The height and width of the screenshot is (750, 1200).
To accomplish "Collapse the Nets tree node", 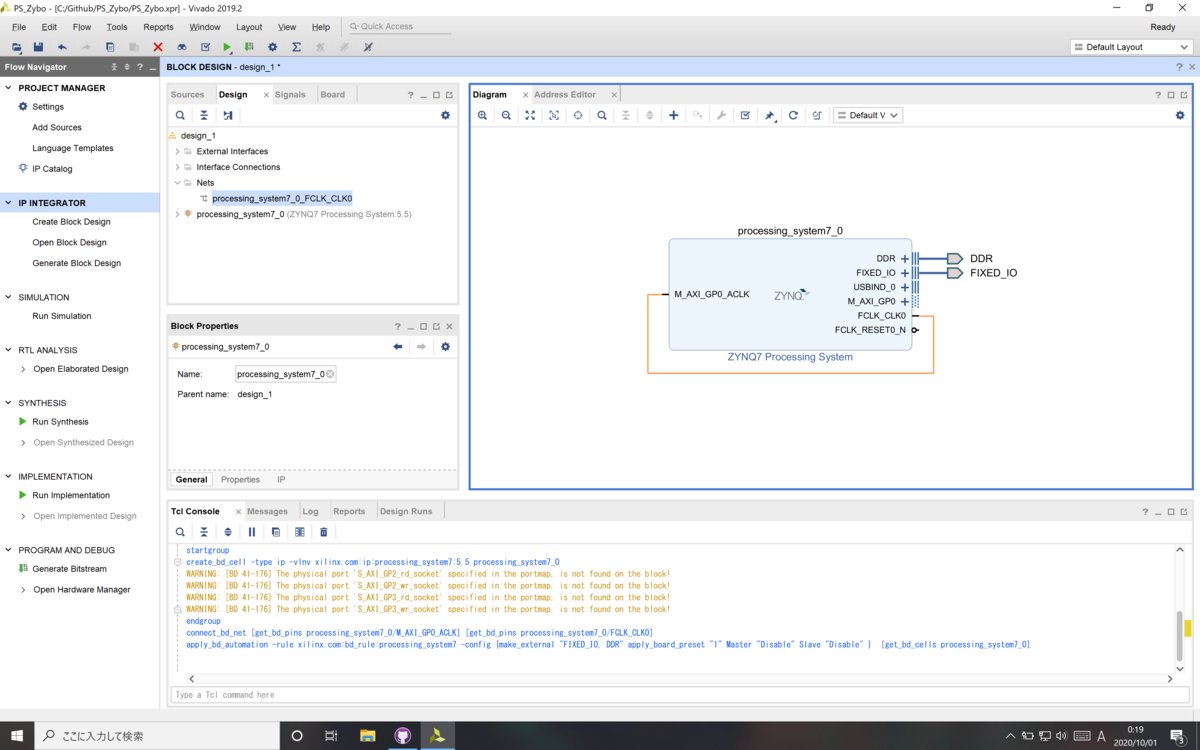I will tap(177, 183).
